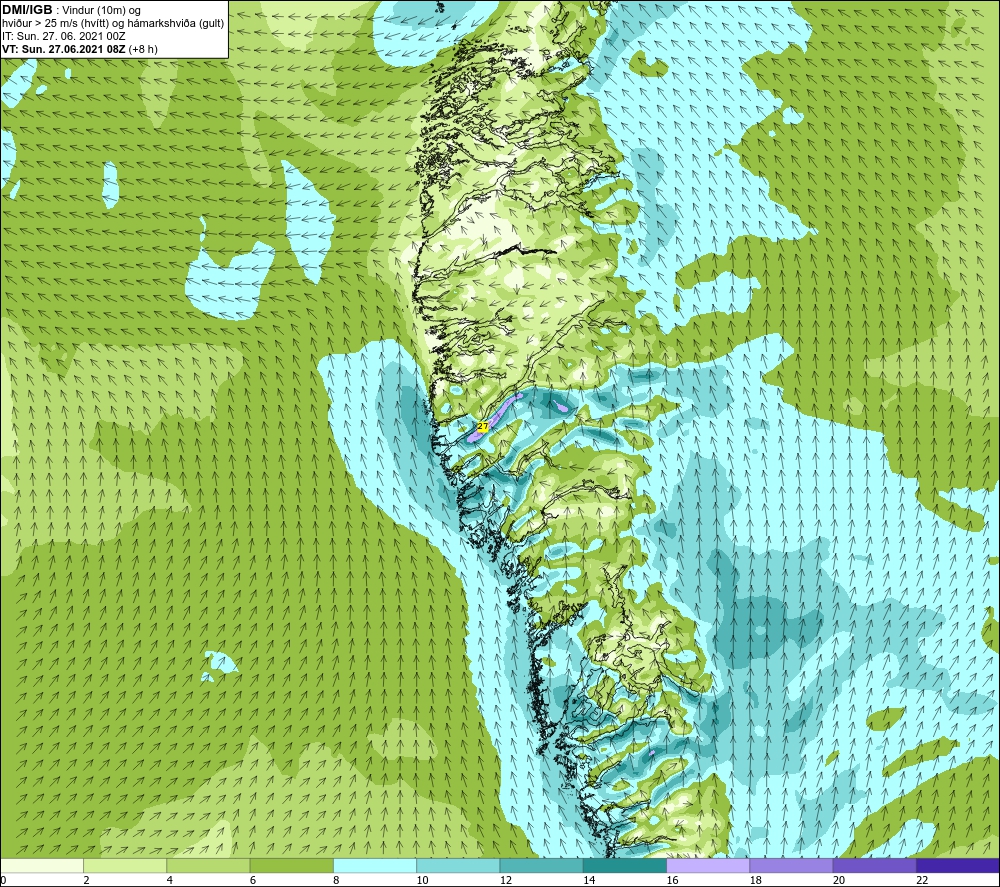Click the 6–8 m/s dark green legend swatch
This screenshot has height=887, width=1000.
[291, 865]
